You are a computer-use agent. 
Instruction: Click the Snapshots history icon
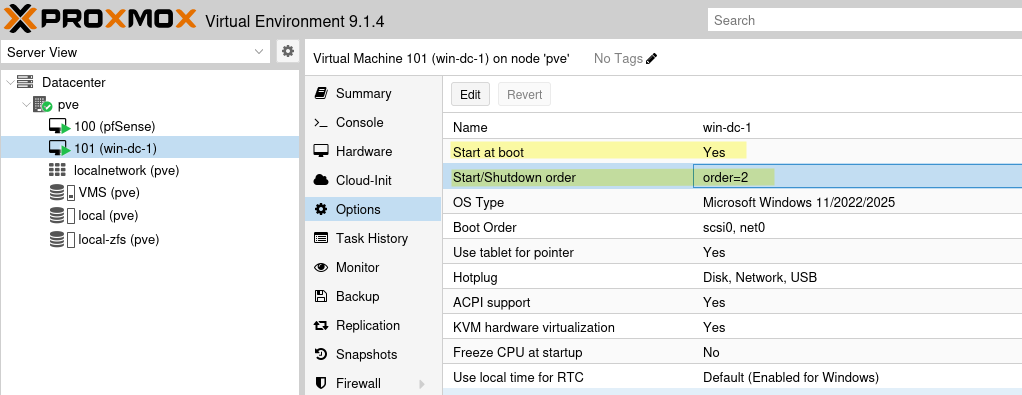pyautogui.click(x=320, y=355)
